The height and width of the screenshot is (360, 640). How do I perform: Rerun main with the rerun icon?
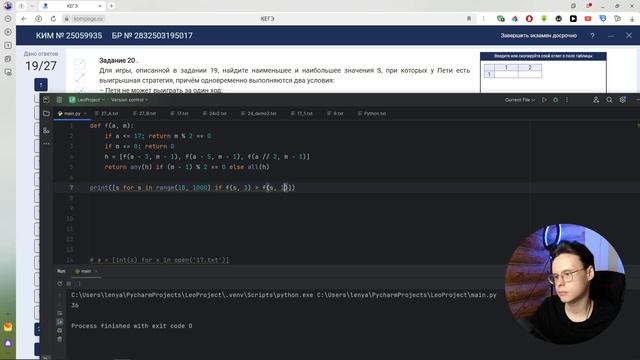click(x=60, y=284)
